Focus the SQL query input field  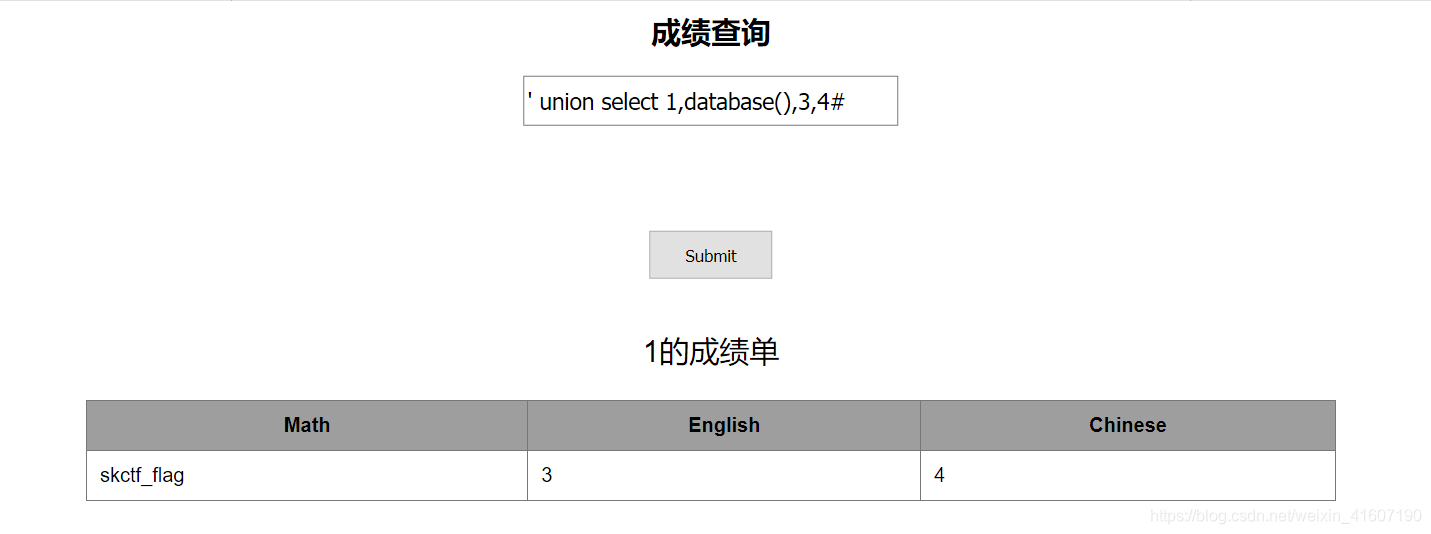coord(710,101)
